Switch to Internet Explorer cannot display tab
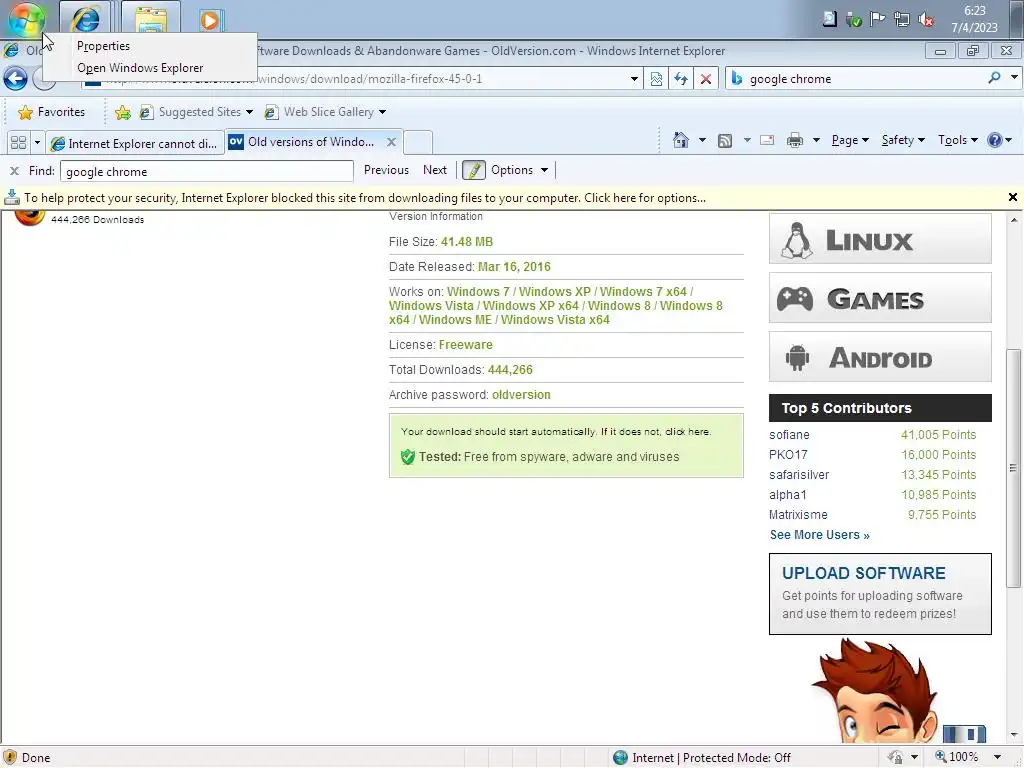Viewport: 1024px width, 768px height. coord(135,143)
